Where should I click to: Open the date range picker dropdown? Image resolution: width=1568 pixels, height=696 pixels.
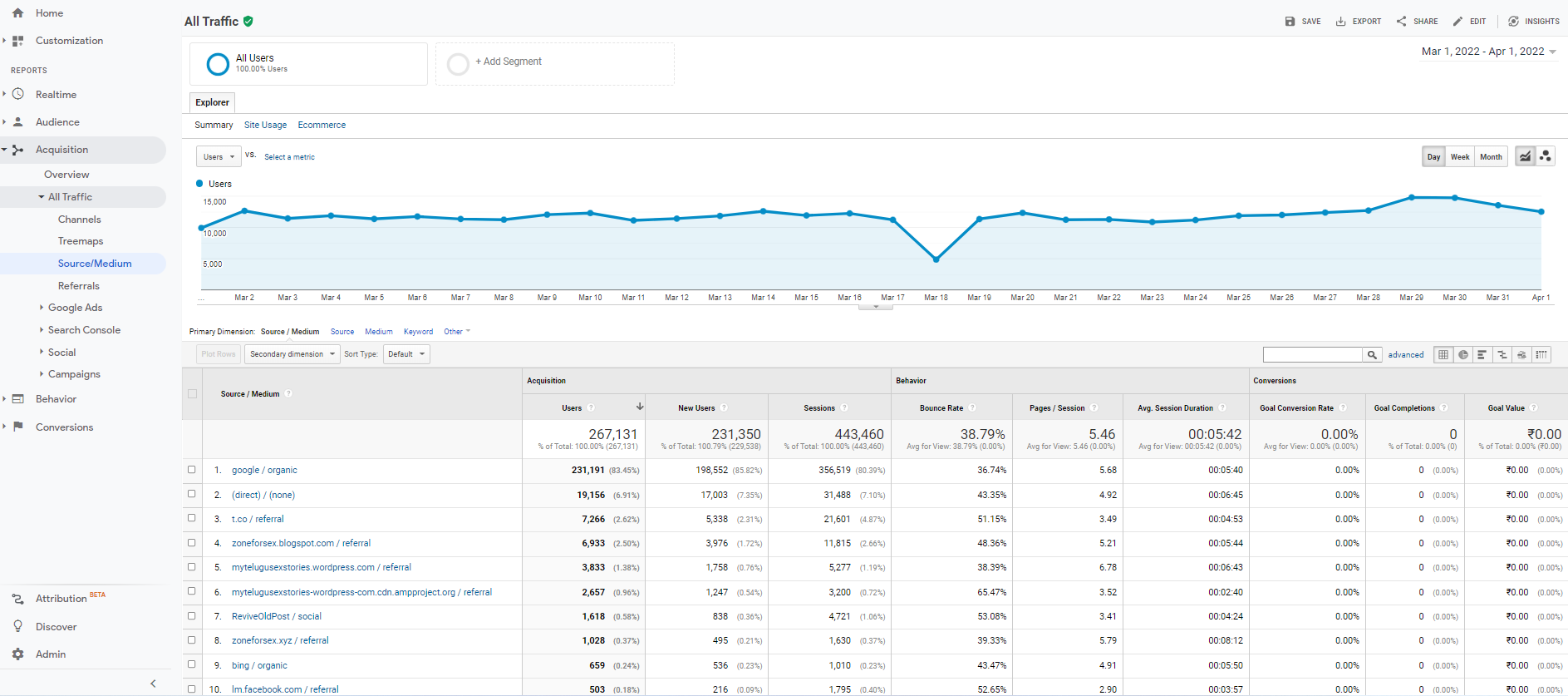pos(1488,52)
